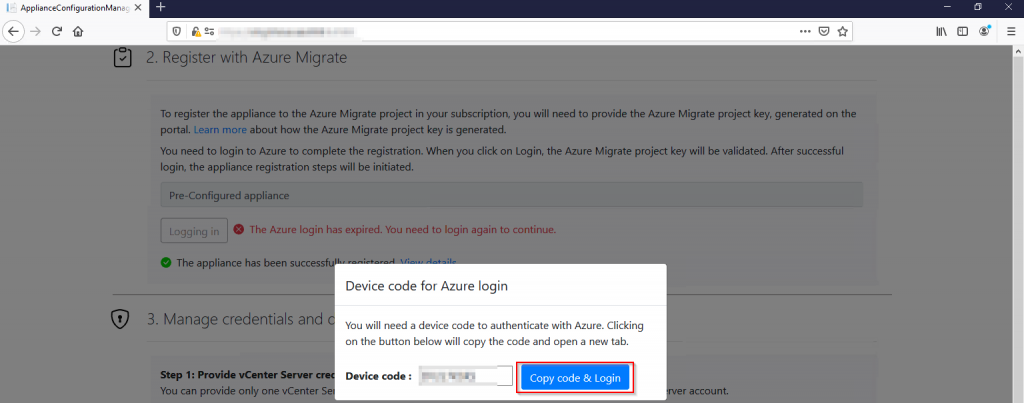This screenshot has height=403, width=1024.
Task: Reload the page with the refresh icon
Action: (57, 31)
